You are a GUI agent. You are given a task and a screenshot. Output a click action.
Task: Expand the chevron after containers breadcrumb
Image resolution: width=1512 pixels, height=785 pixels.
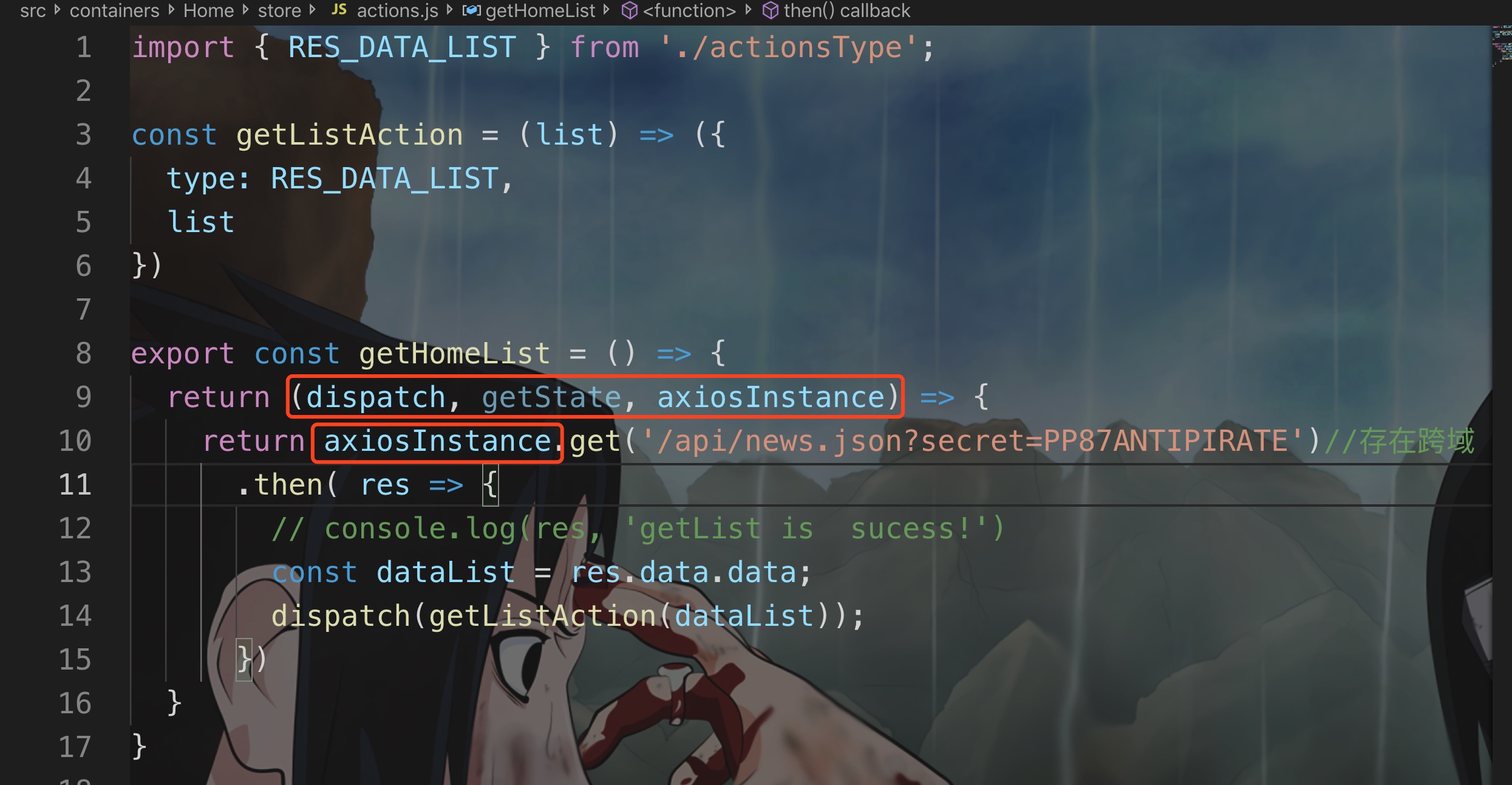click(171, 10)
